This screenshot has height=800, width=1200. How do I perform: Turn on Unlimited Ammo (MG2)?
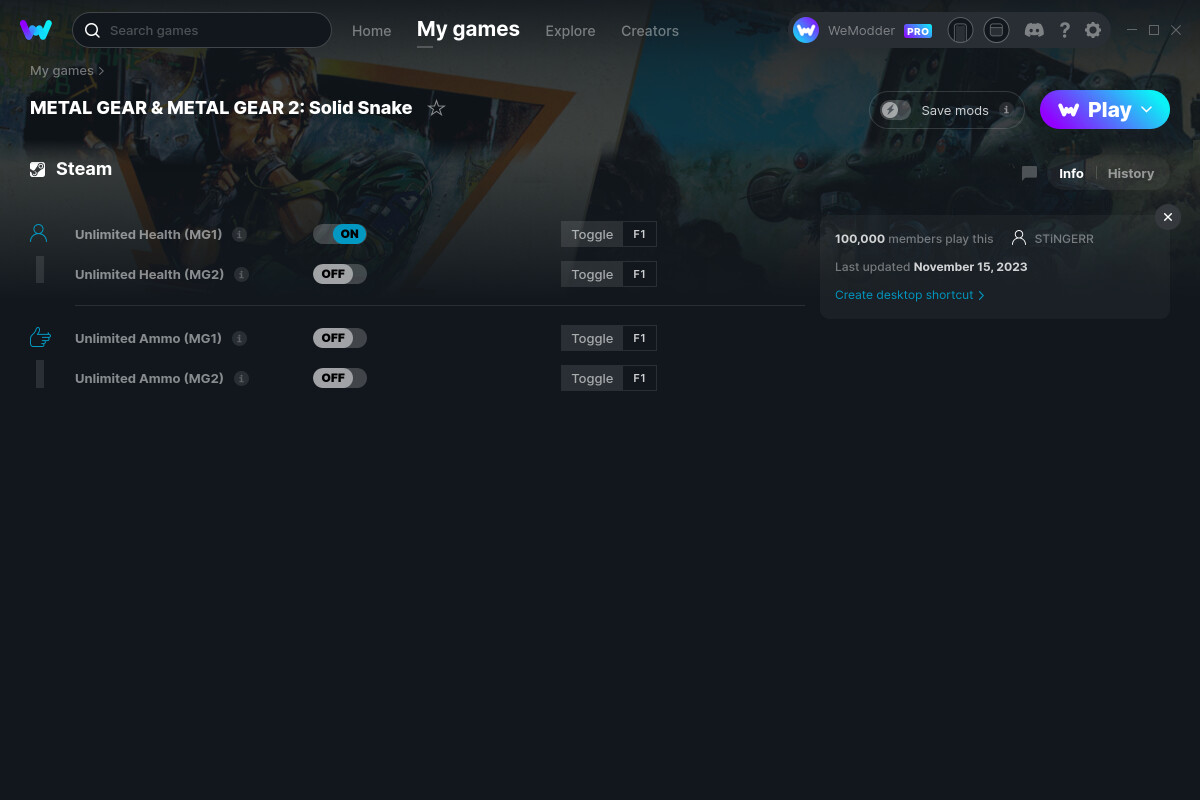(340, 378)
